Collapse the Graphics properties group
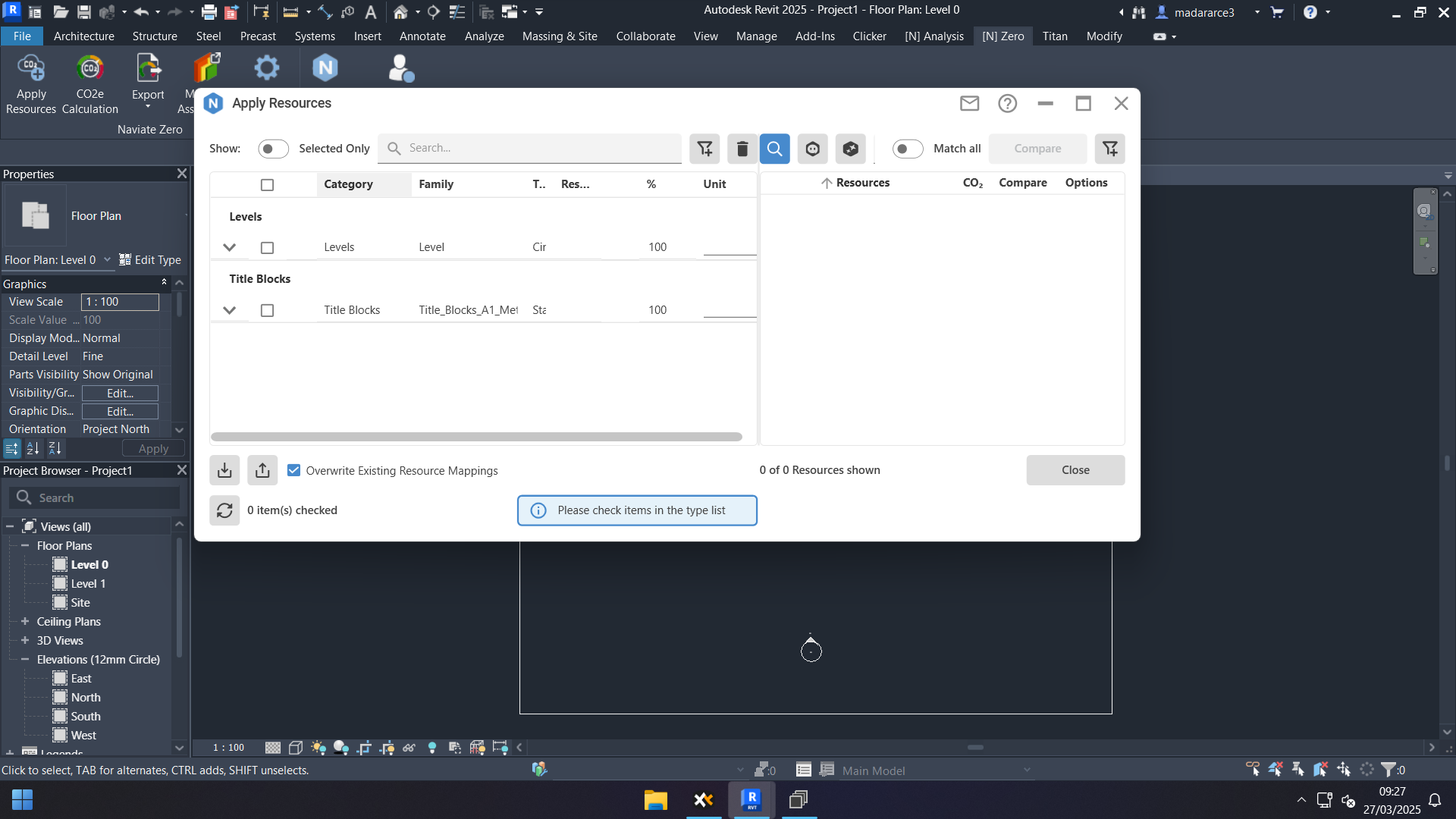Image resolution: width=1456 pixels, height=819 pixels. pyautogui.click(x=164, y=283)
